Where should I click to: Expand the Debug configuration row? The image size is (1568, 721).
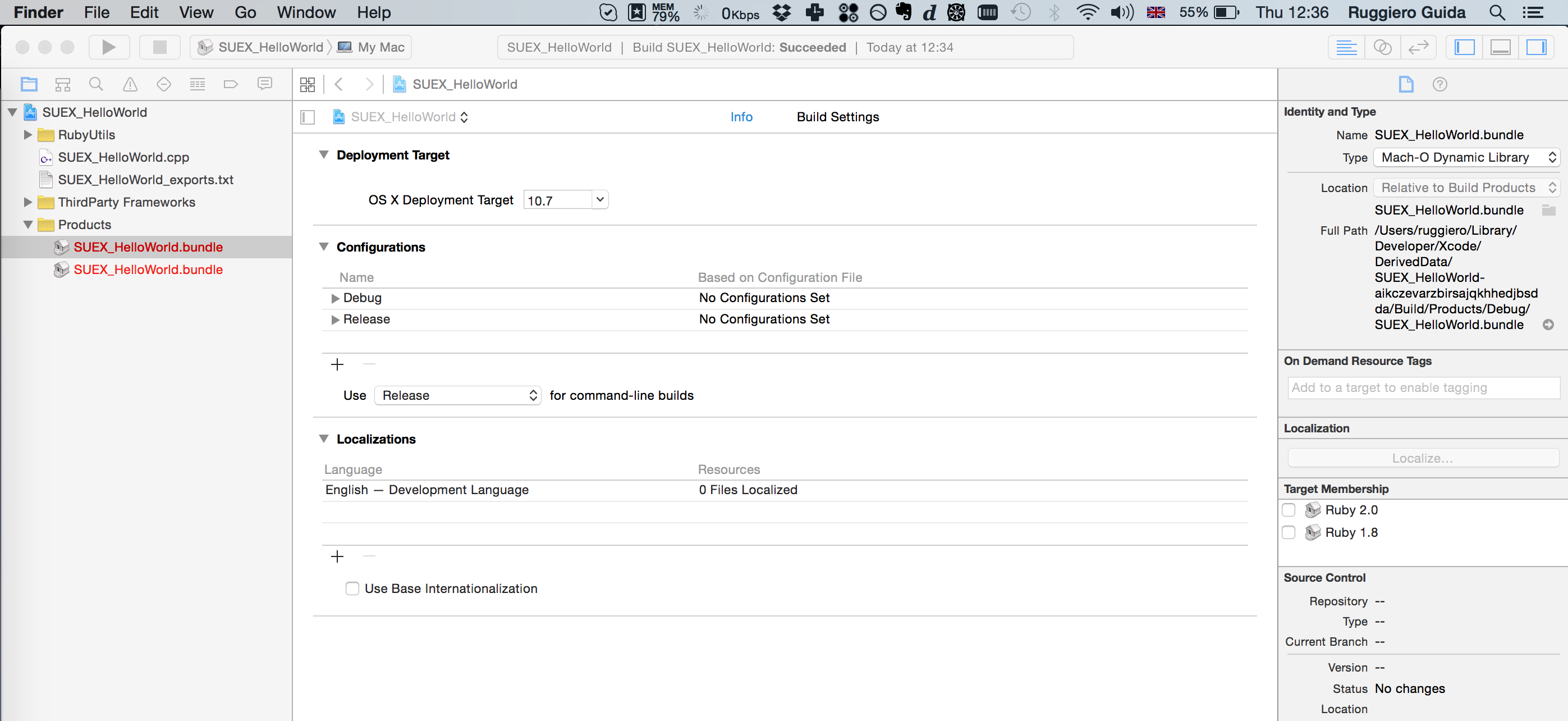(x=335, y=298)
